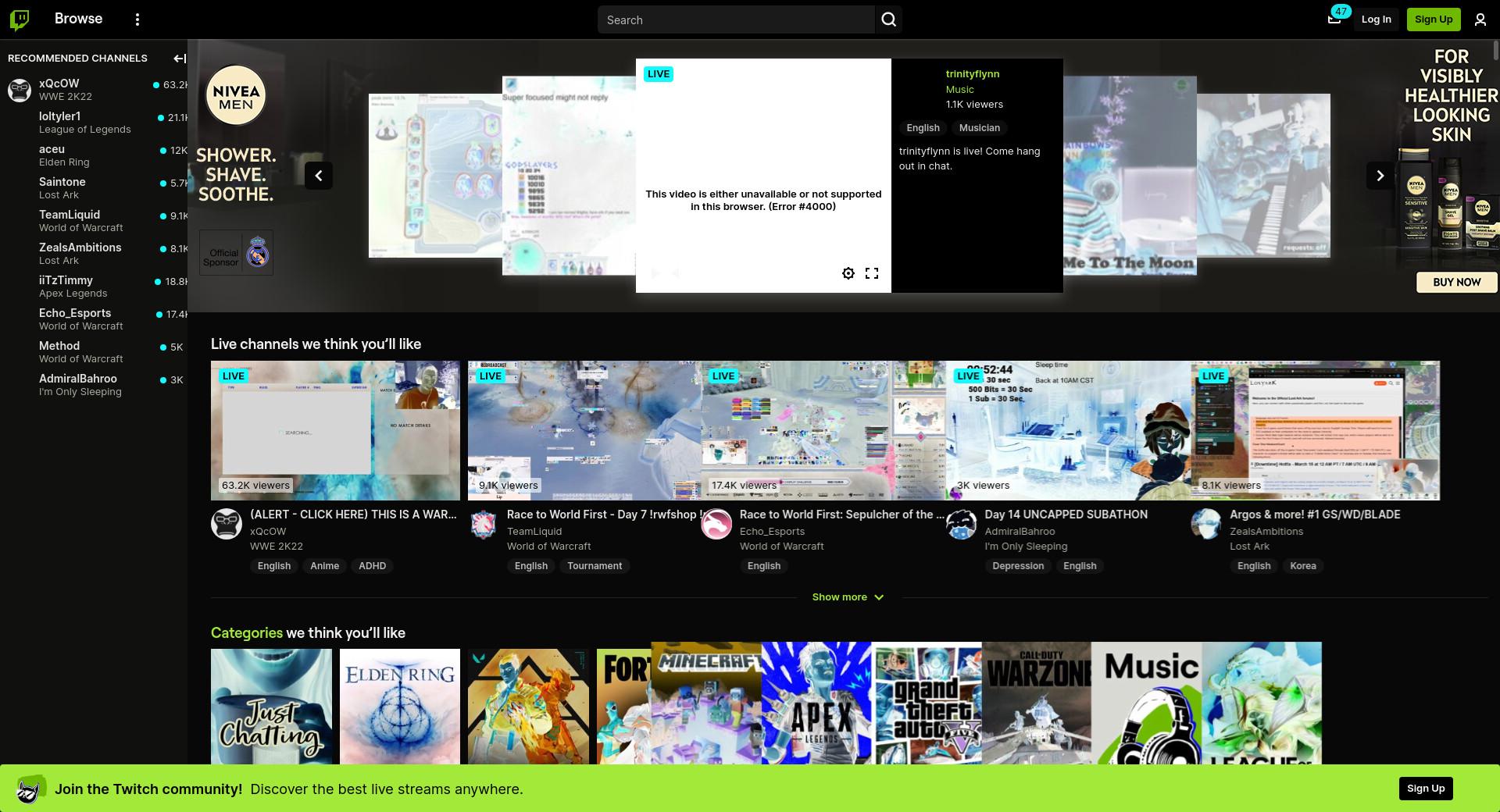The image size is (1500, 812).
Task: Open the three-dot more menu
Action: (x=137, y=20)
